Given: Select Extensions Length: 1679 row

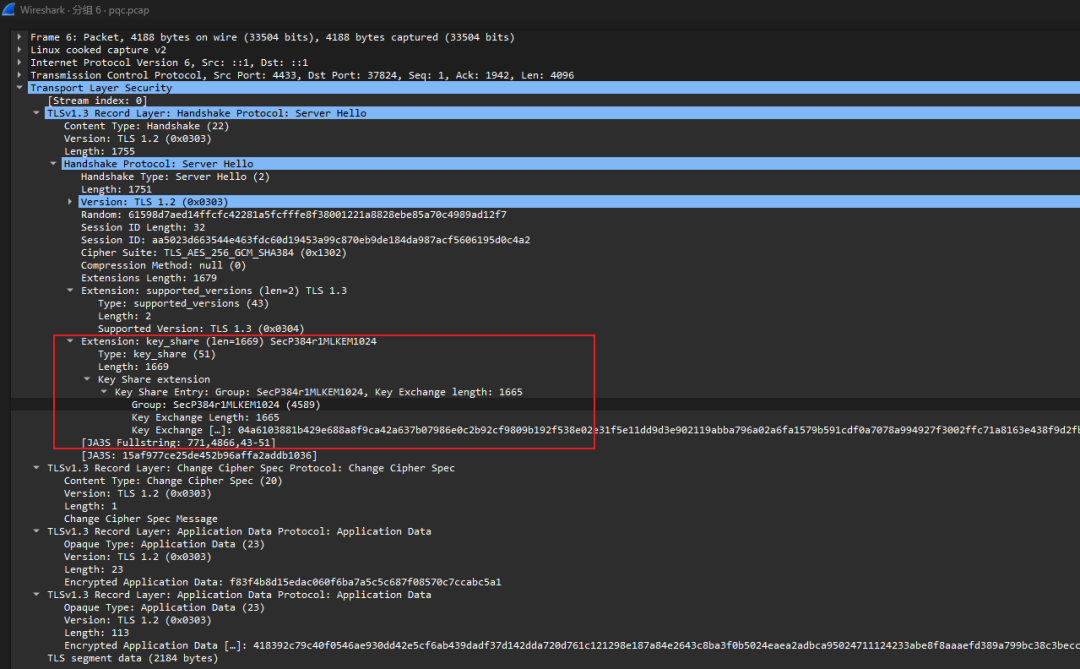Looking at the screenshot, I should pyautogui.click(x=149, y=278).
